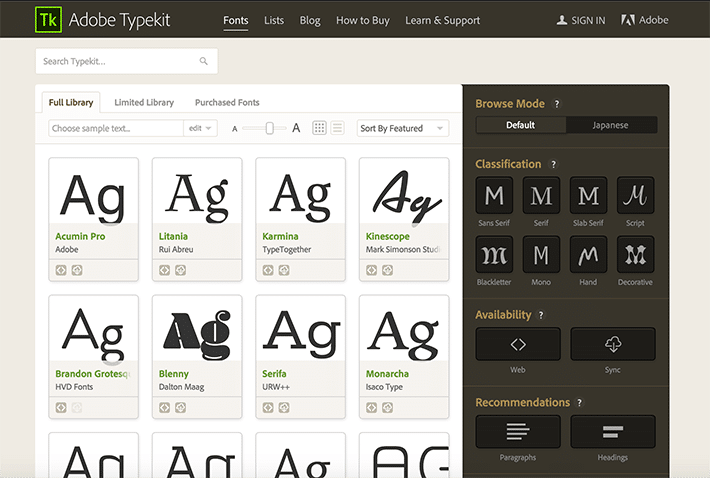Click sync icon on Karmina card
This screenshot has width=710, height=478.
pyautogui.click(x=284, y=270)
